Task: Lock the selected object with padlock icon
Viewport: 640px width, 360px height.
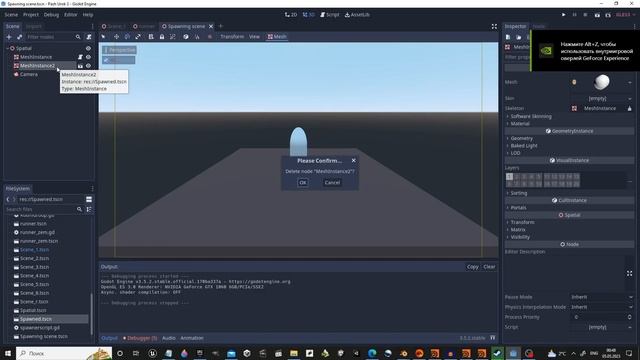Action: 162,37
